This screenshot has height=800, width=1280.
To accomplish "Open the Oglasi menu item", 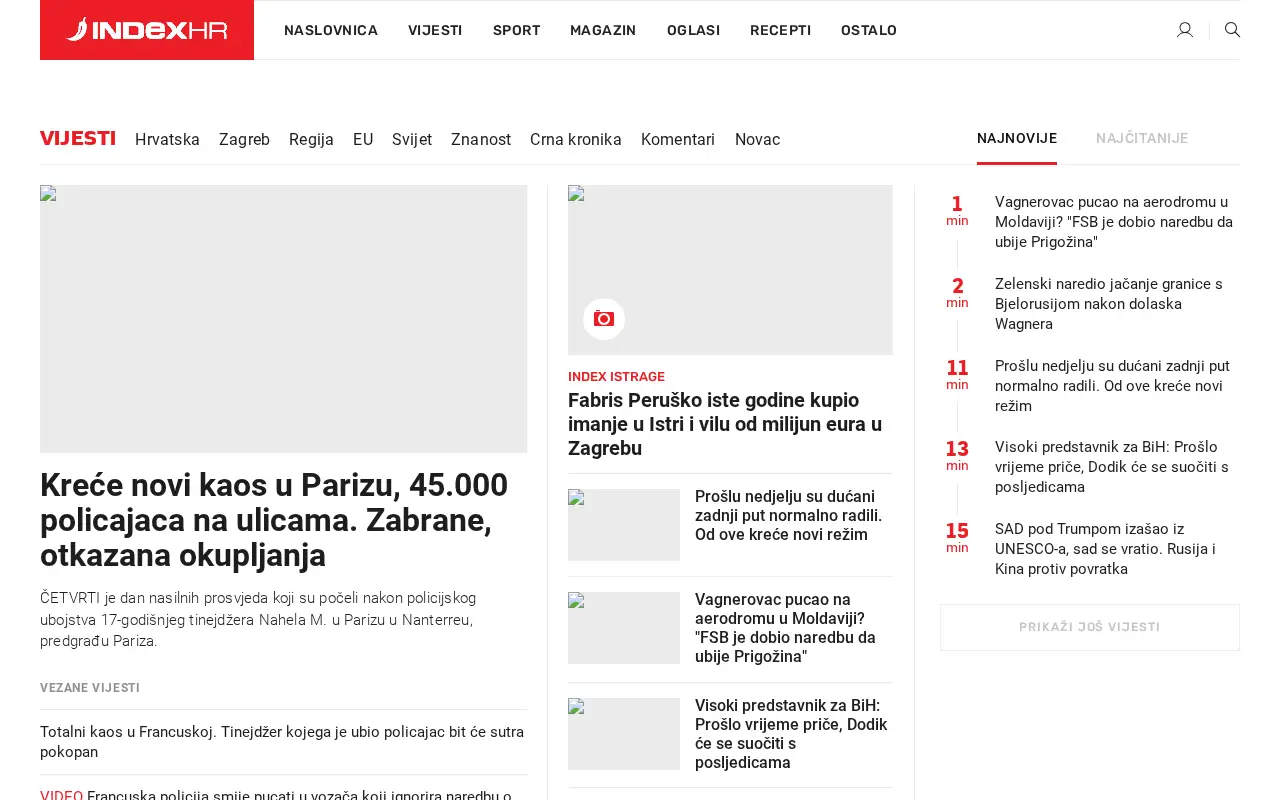I will tap(693, 30).
